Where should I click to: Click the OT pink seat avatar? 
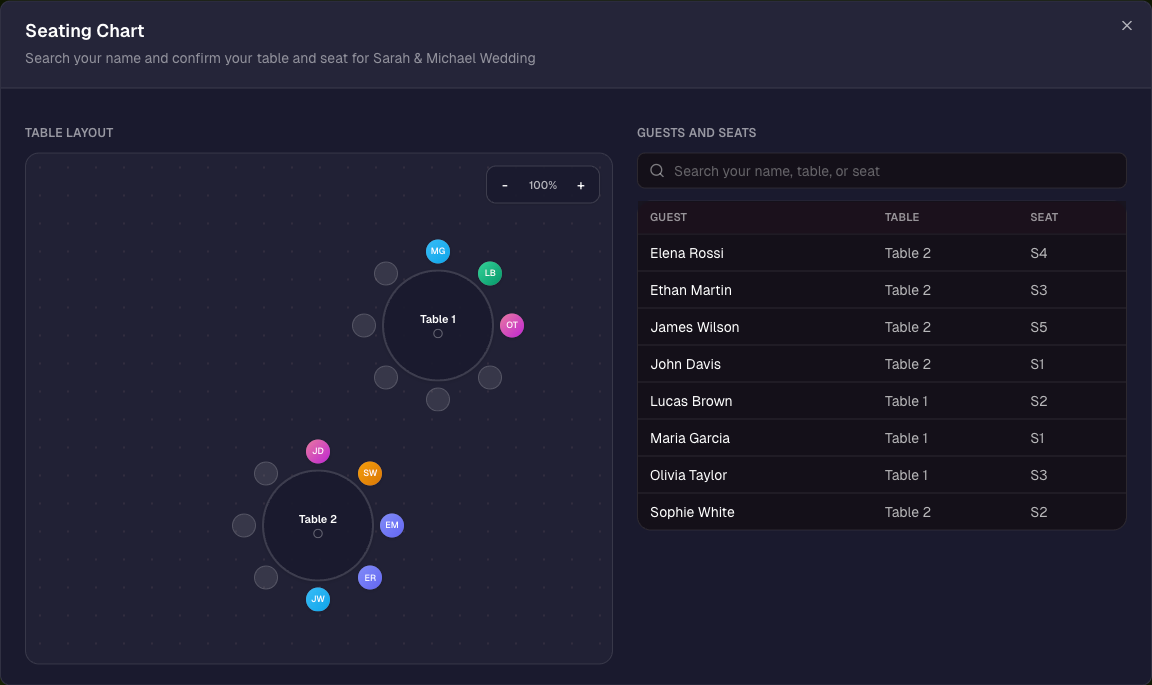tap(512, 325)
